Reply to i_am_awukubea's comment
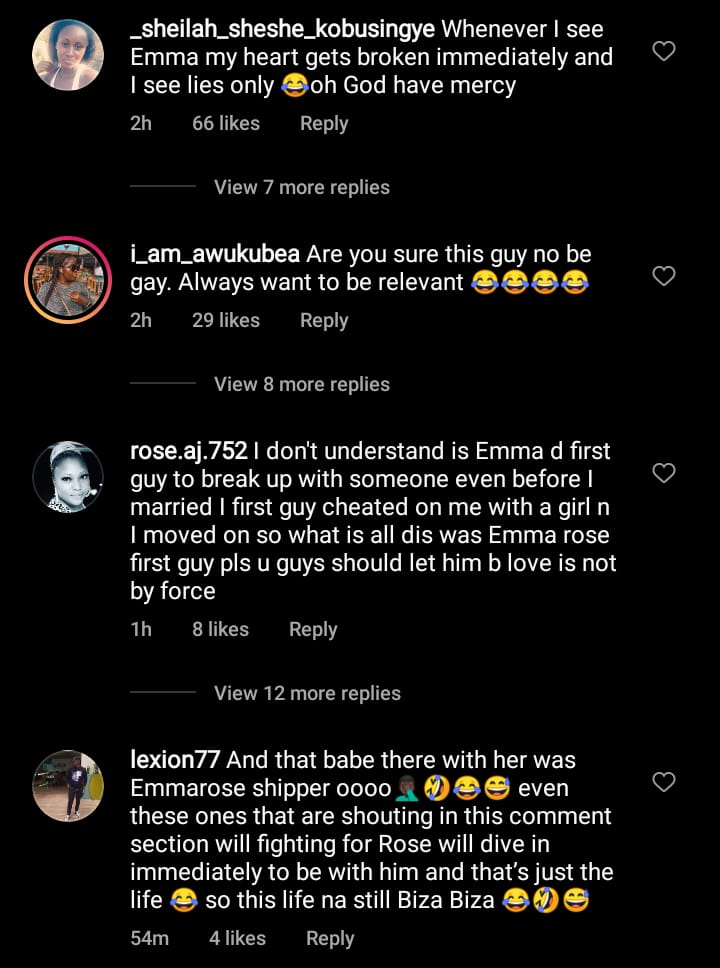720x968 pixels. (x=324, y=321)
